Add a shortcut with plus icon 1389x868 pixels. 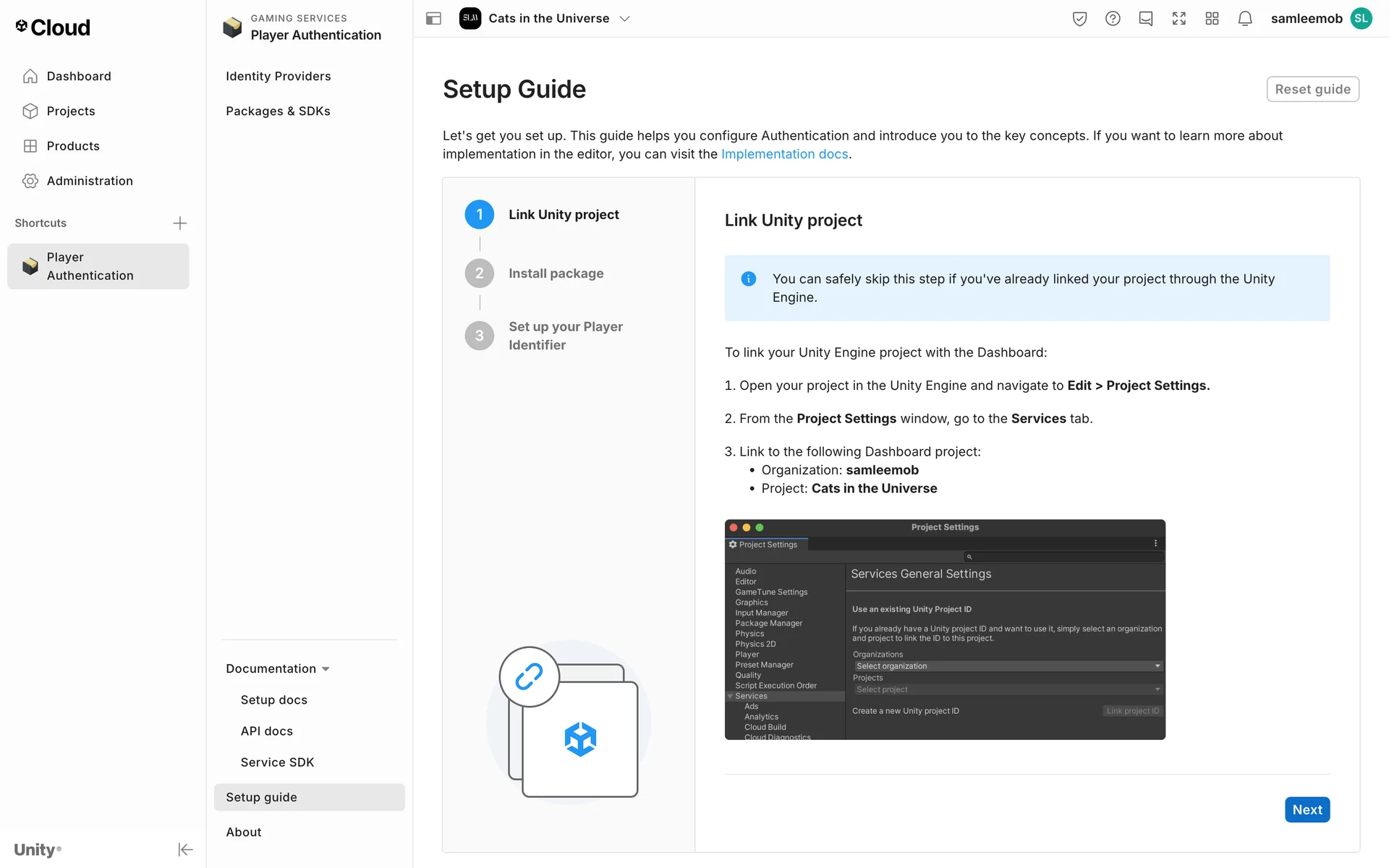(x=180, y=223)
